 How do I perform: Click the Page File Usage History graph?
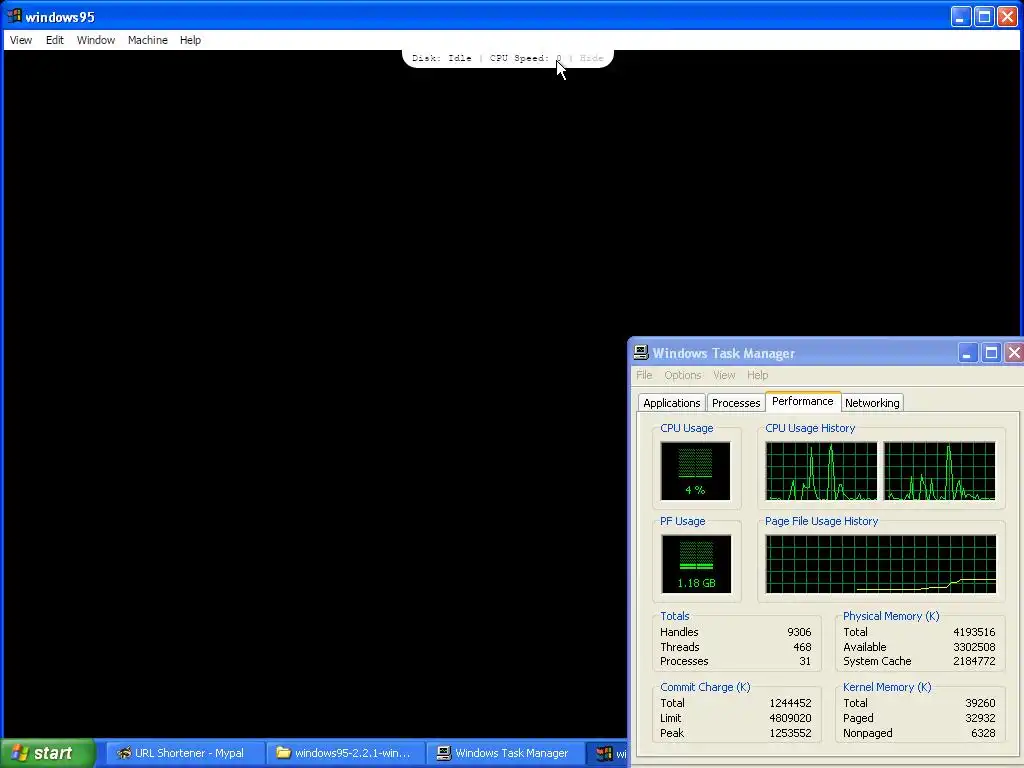click(881, 564)
